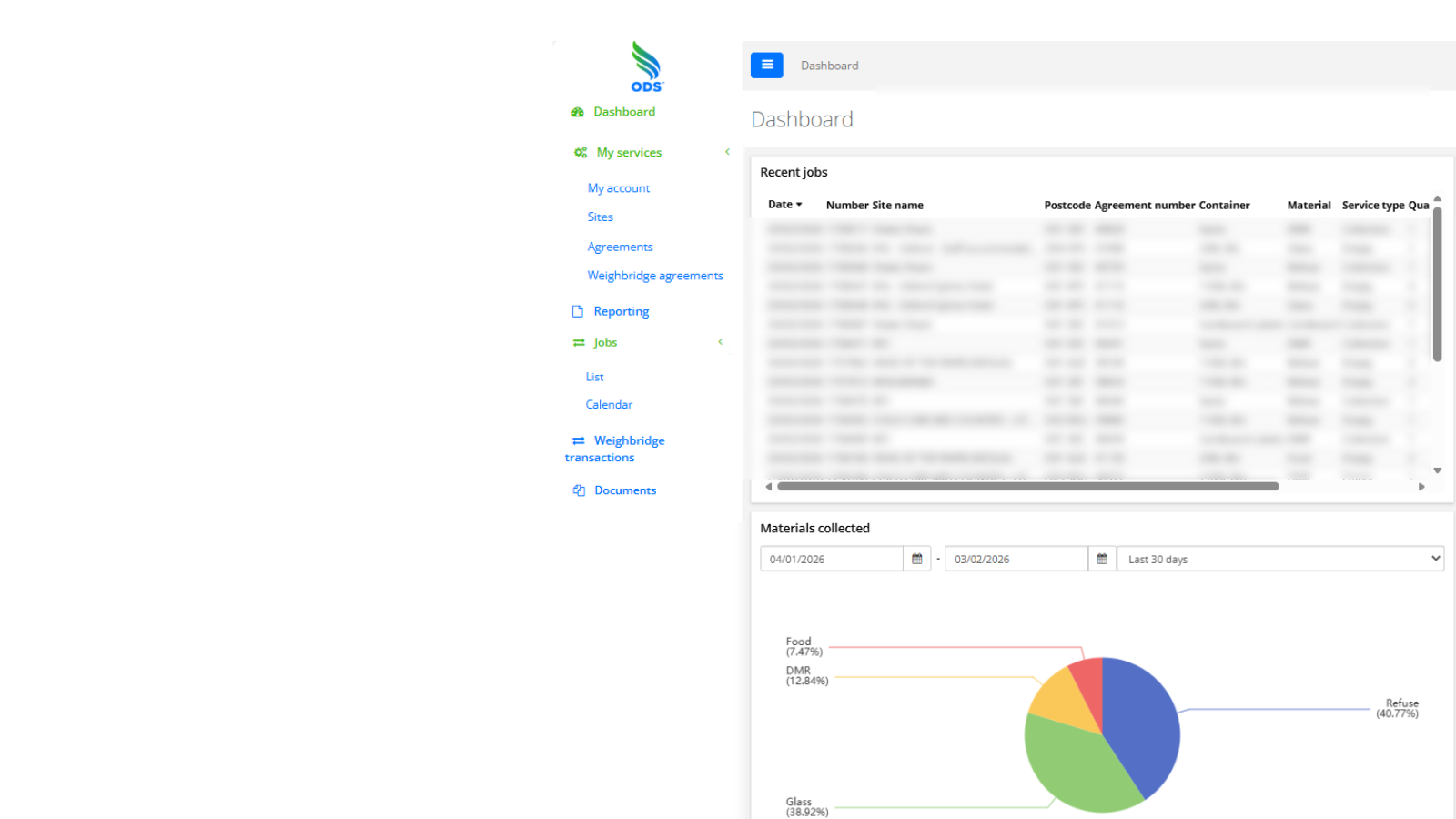Image resolution: width=1456 pixels, height=819 pixels.
Task: Click the Reporting file icon
Action: pos(578,311)
